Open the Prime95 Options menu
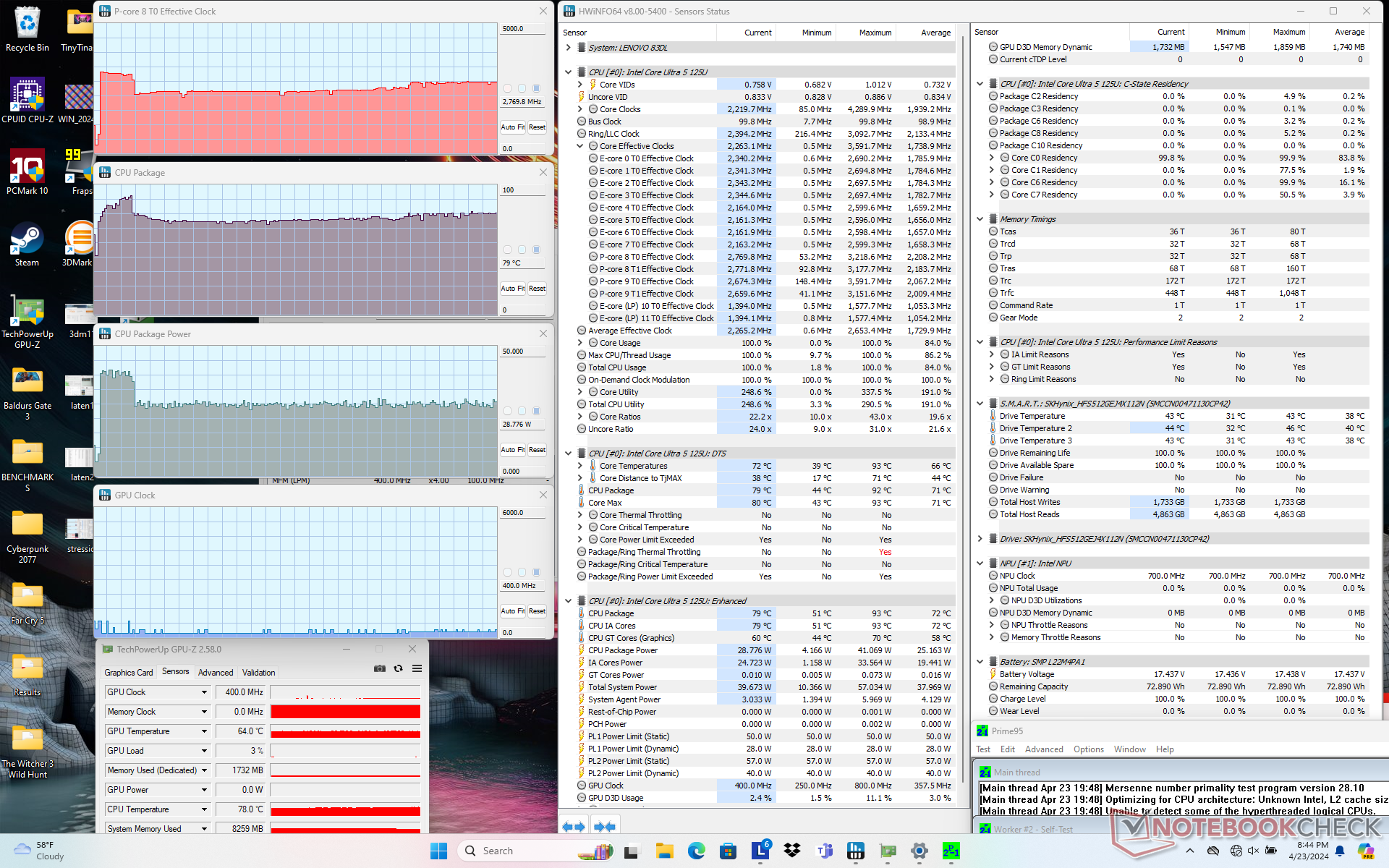Viewport: 1389px width, 868px height. point(1088,749)
